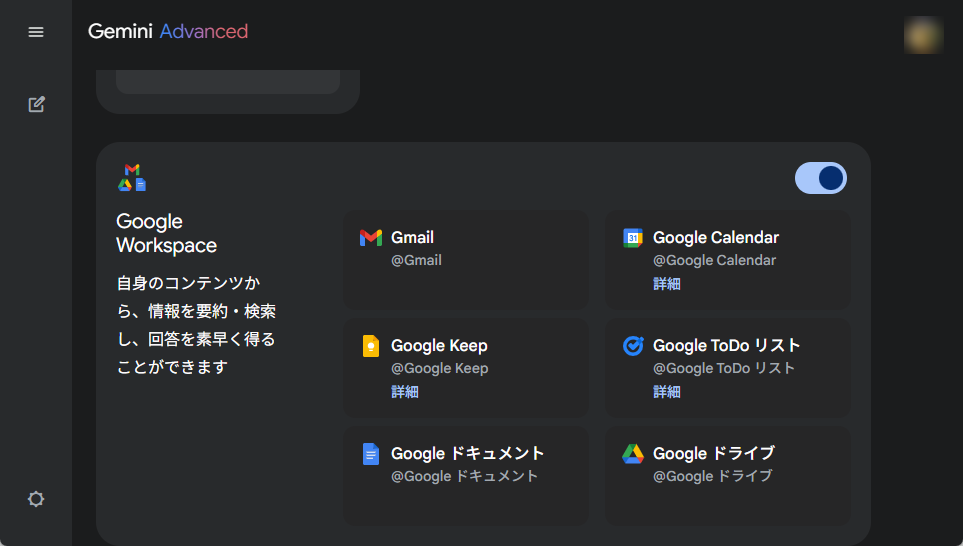Screen dimensions: 963x546
Task: Click the Google ToDo リスト card title
Action: pyautogui.click(x=727, y=346)
